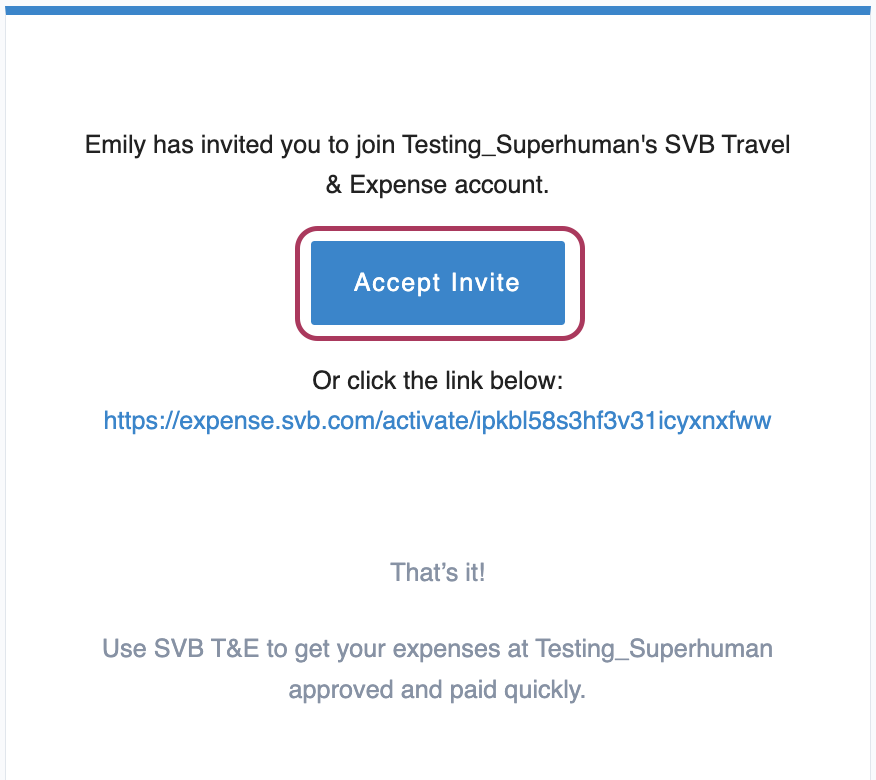Click the 'Or click the link below:' text

pos(437,381)
